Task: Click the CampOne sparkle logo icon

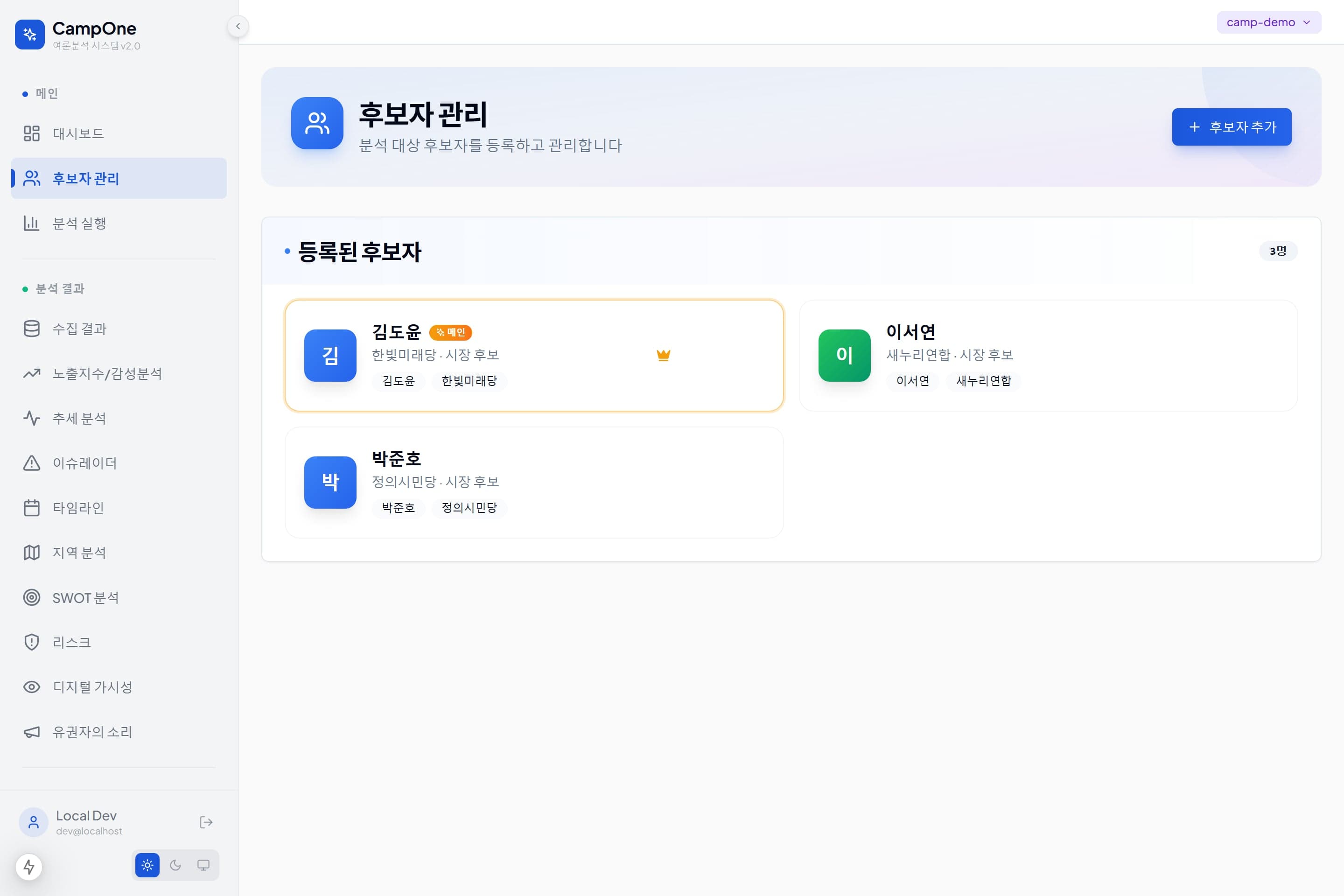Action: [x=30, y=35]
